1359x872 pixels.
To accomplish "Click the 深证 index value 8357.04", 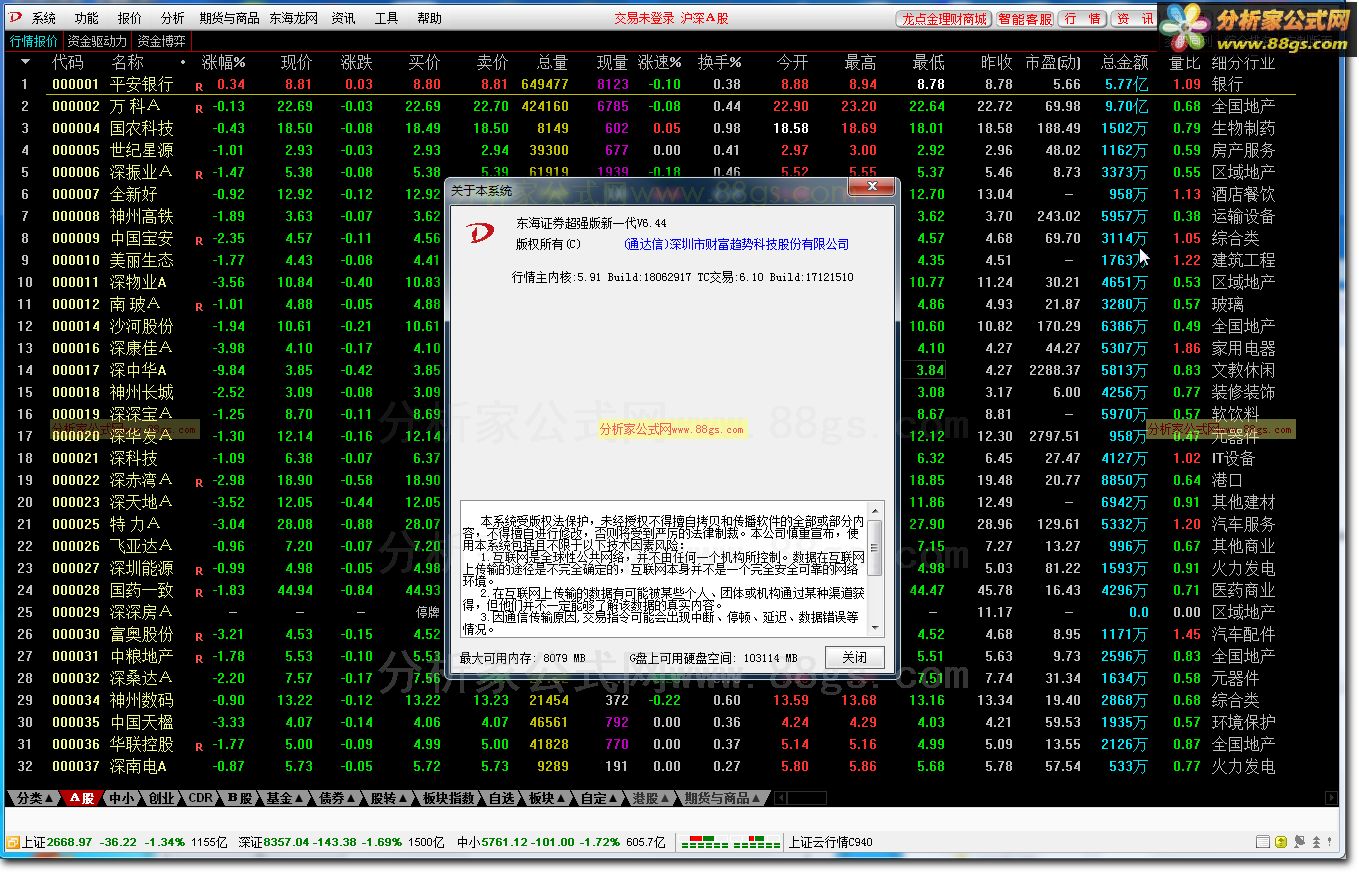I will [287, 842].
